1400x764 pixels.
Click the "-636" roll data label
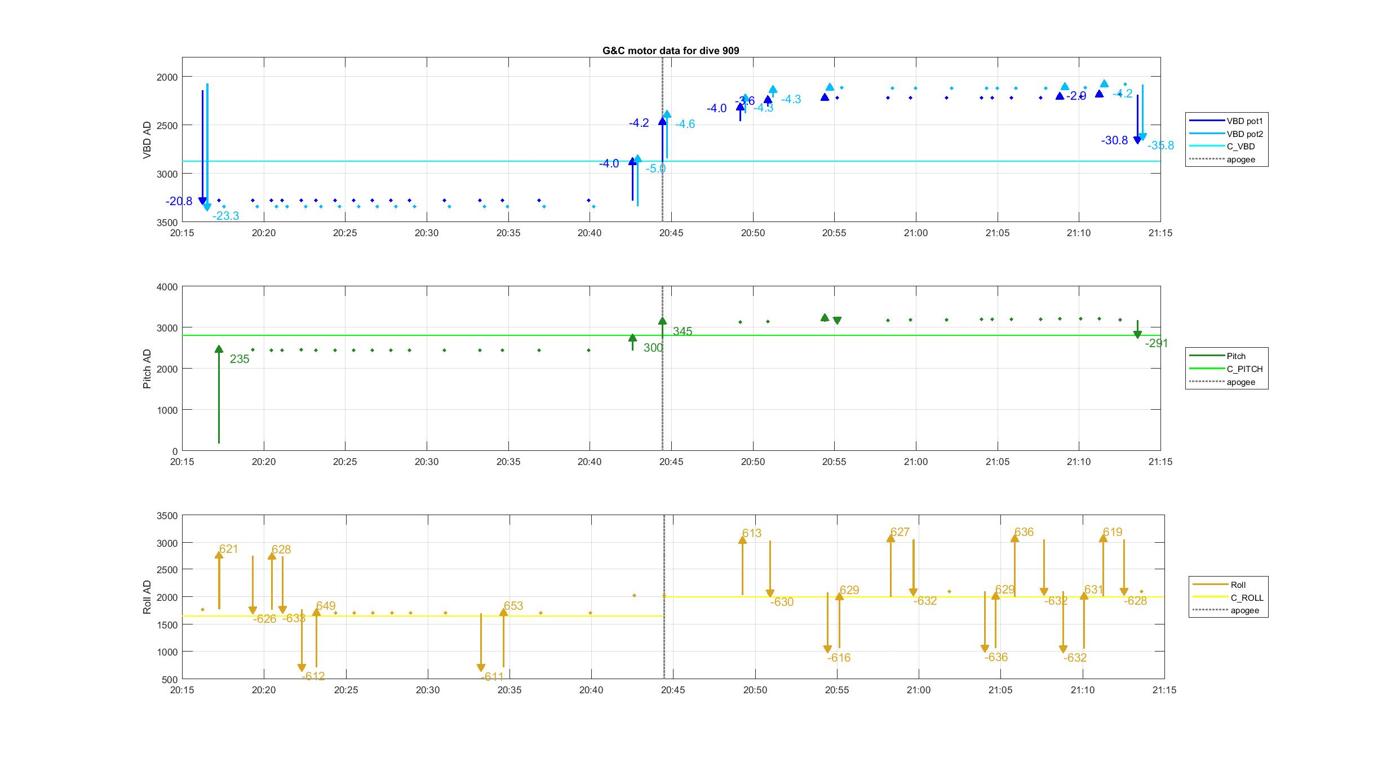point(996,658)
